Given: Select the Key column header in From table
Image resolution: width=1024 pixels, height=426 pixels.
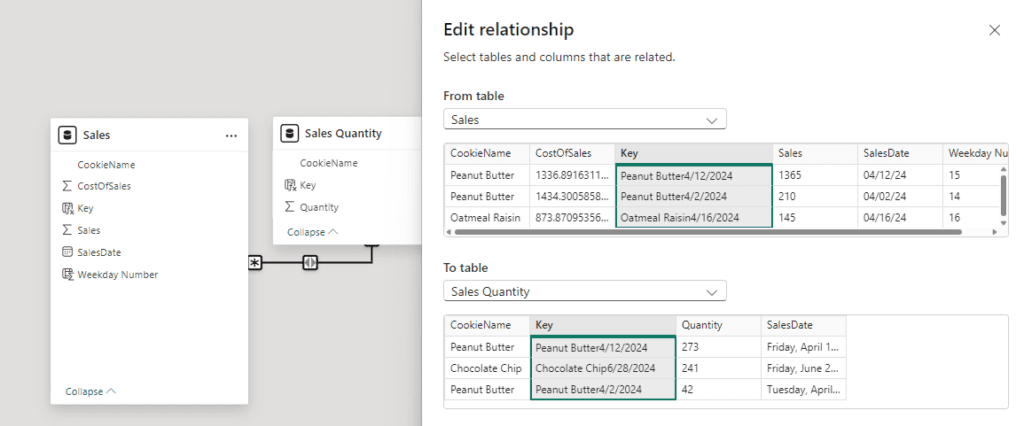Looking at the screenshot, I should click(693, 153).
